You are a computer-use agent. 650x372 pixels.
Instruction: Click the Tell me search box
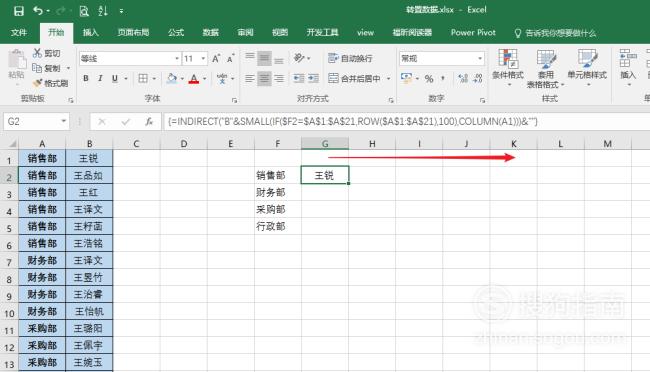coord(555,33)
